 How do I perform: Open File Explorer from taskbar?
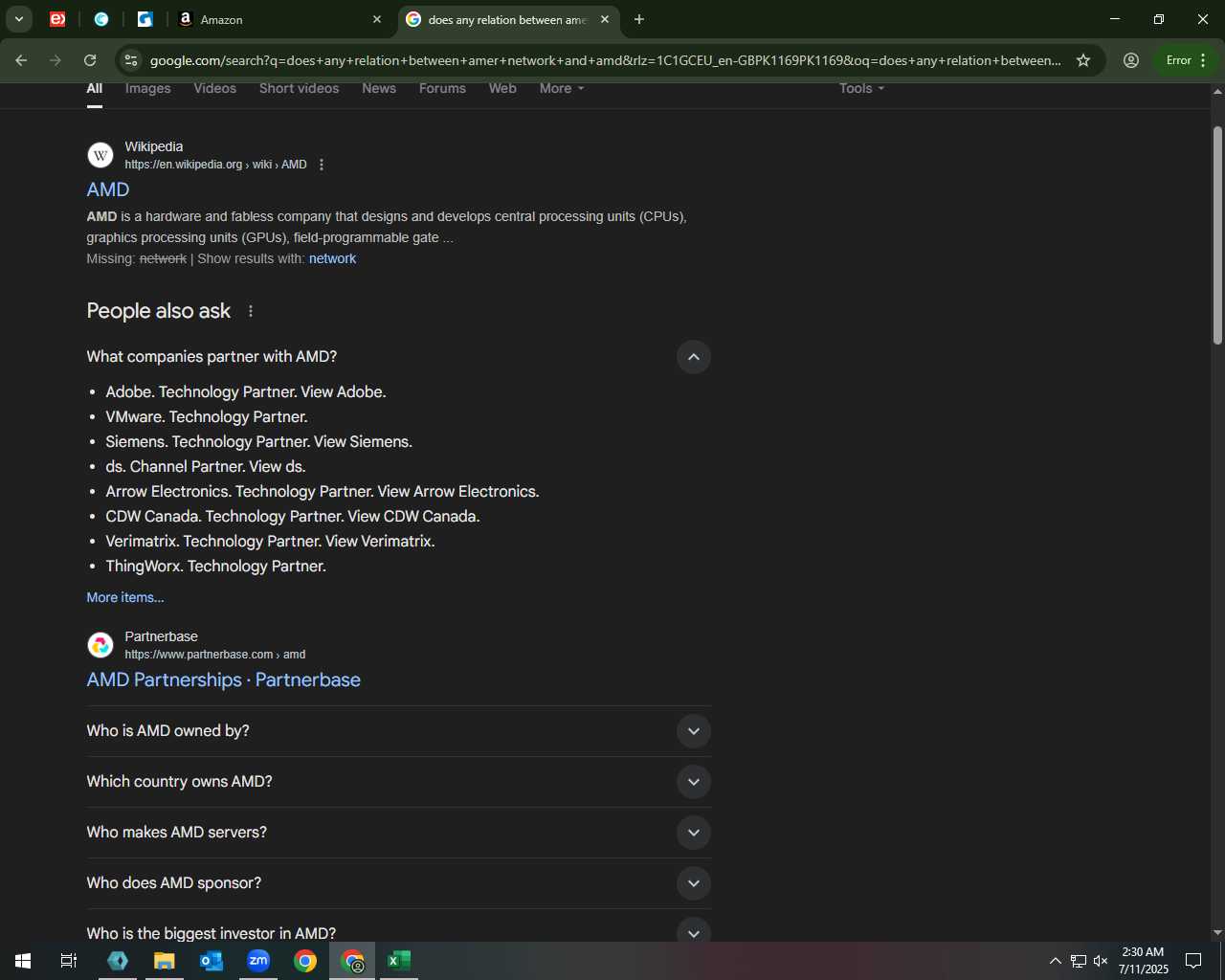(x=165, y=961)
